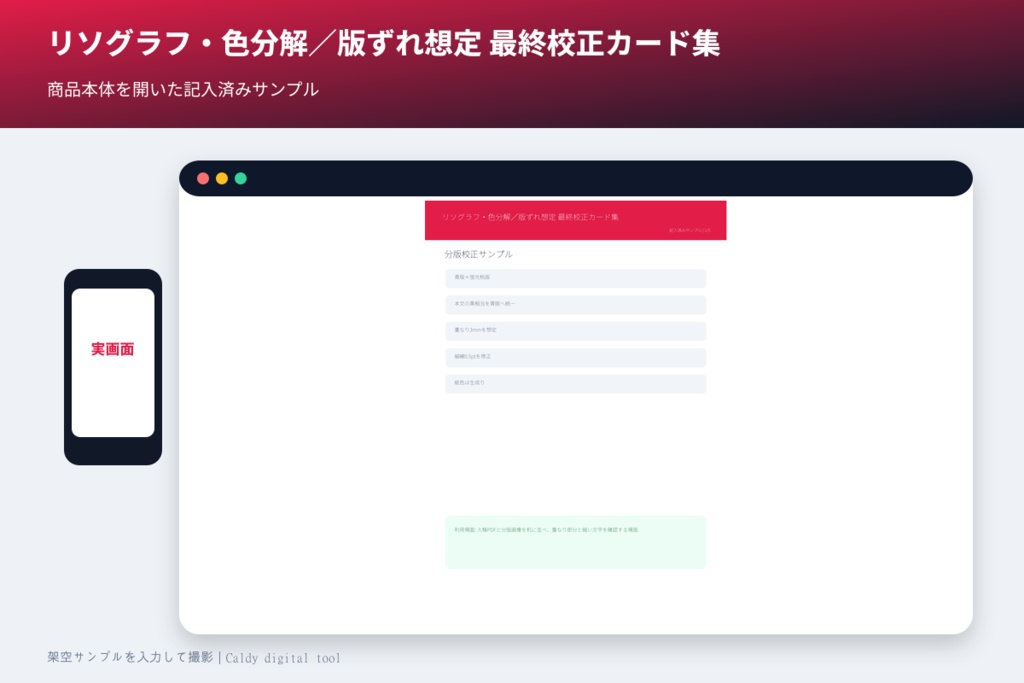Image resolution: width=1024 pixels, height=683 pixels.
Task: Select the first field reading 青版＋蛍光桃版
Action: [575, 278]
